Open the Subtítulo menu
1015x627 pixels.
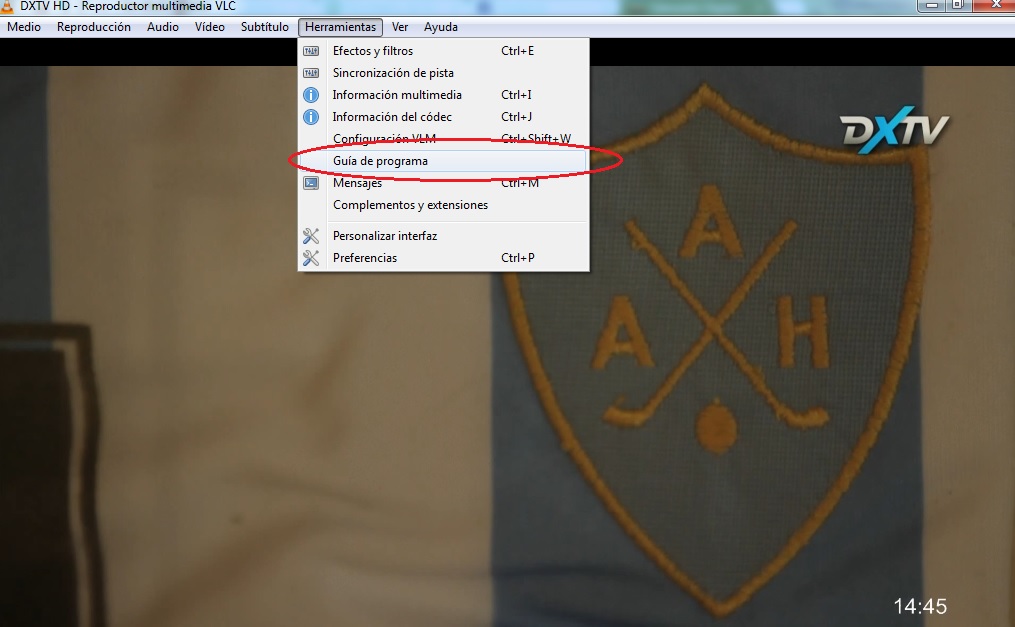pos(265,27)
